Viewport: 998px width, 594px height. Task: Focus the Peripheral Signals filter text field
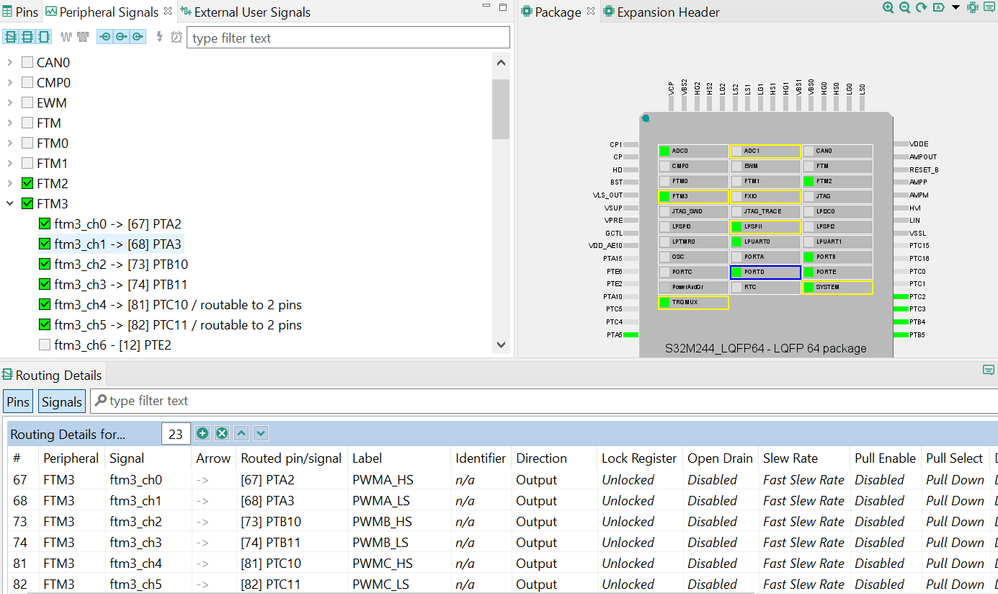[x=348, y=38]
